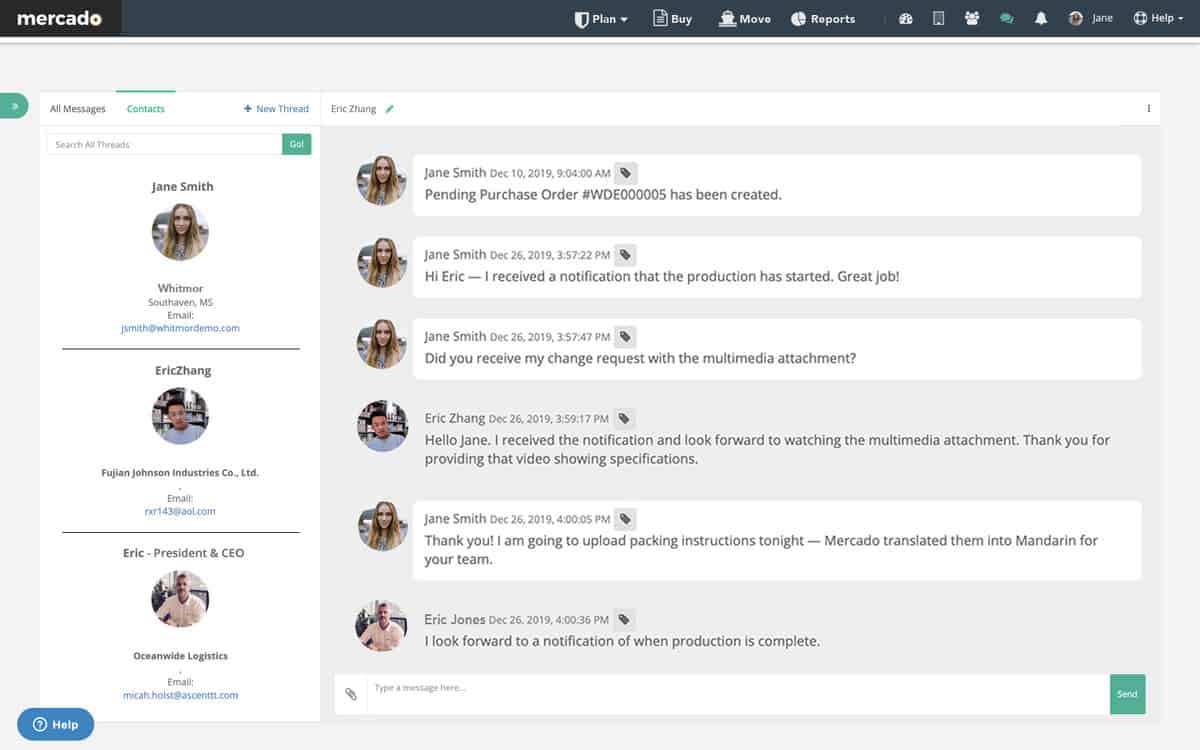Viewport: 1200px width, 750px height.
Task: Click pencil icon to rename Eric Zhang thread
Action: coord(390,109)
